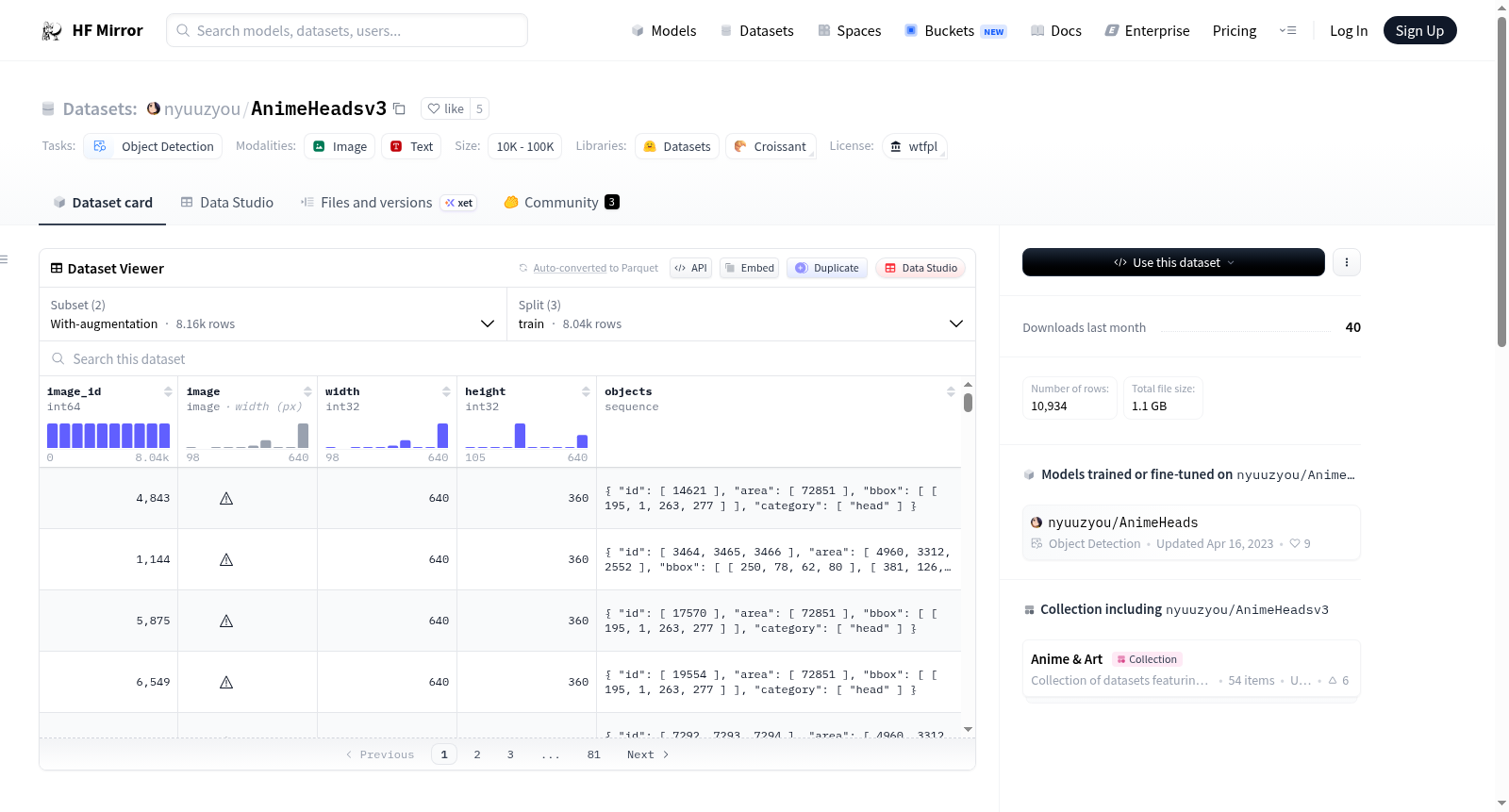1509x812 pixels.
Task: Click warning icon in row 4,843
Action: 226,498
